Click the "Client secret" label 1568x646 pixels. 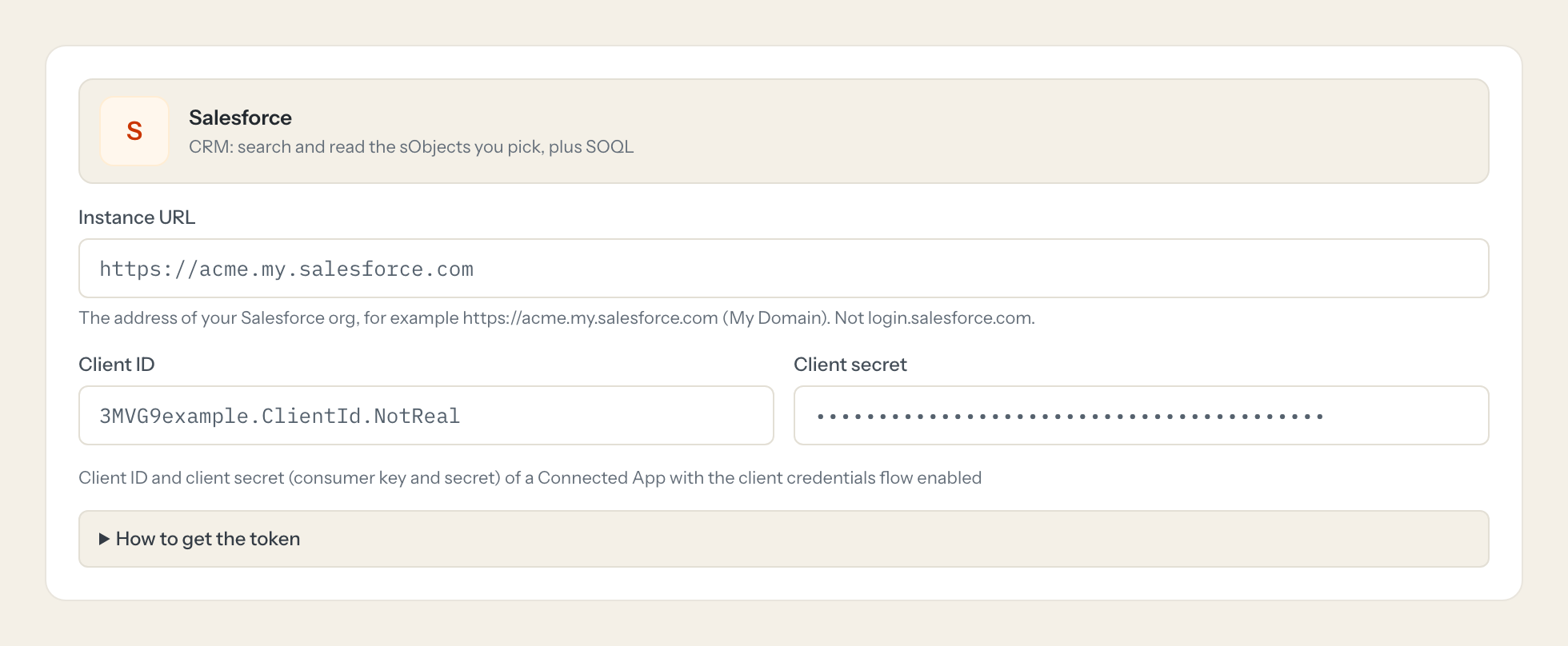click(850, 365)
